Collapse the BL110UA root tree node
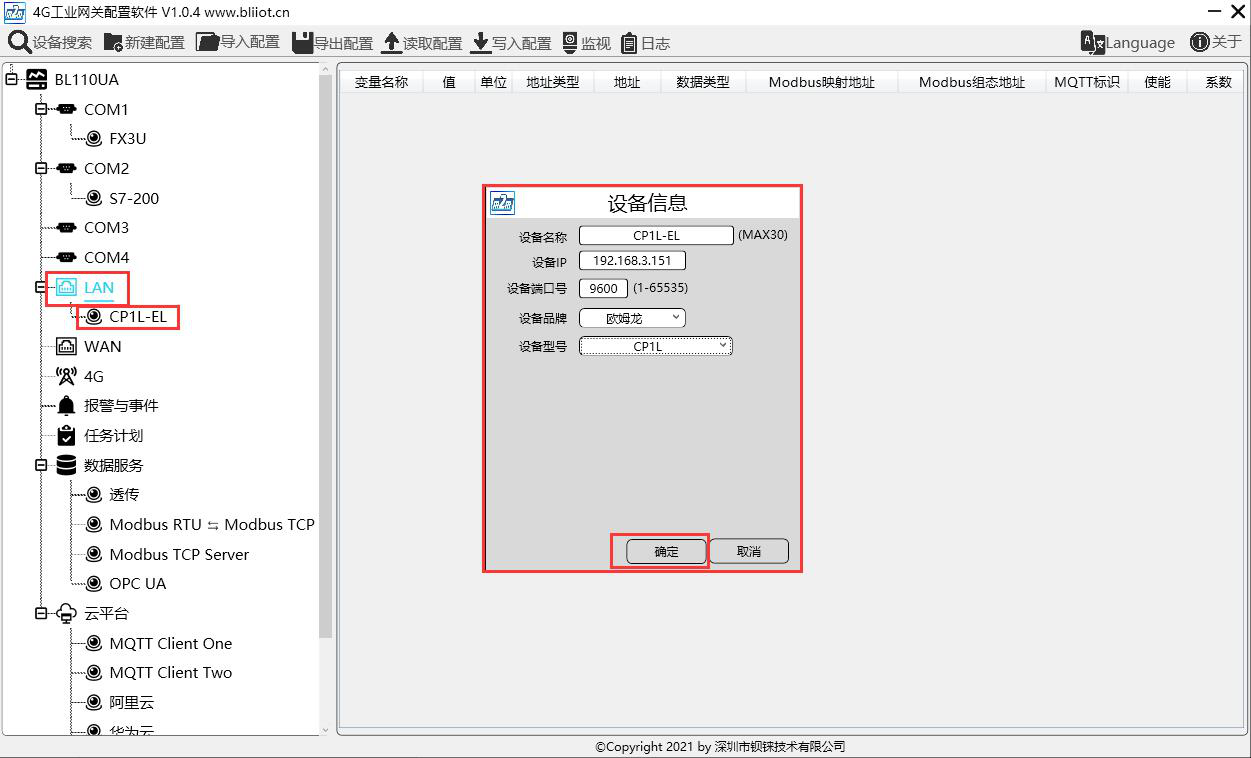 (11, 79)
